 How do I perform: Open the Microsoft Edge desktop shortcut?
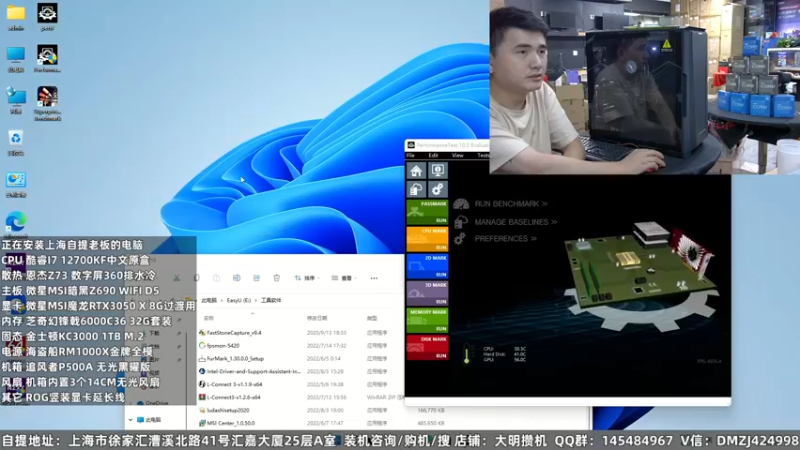[x=16, y=222]
